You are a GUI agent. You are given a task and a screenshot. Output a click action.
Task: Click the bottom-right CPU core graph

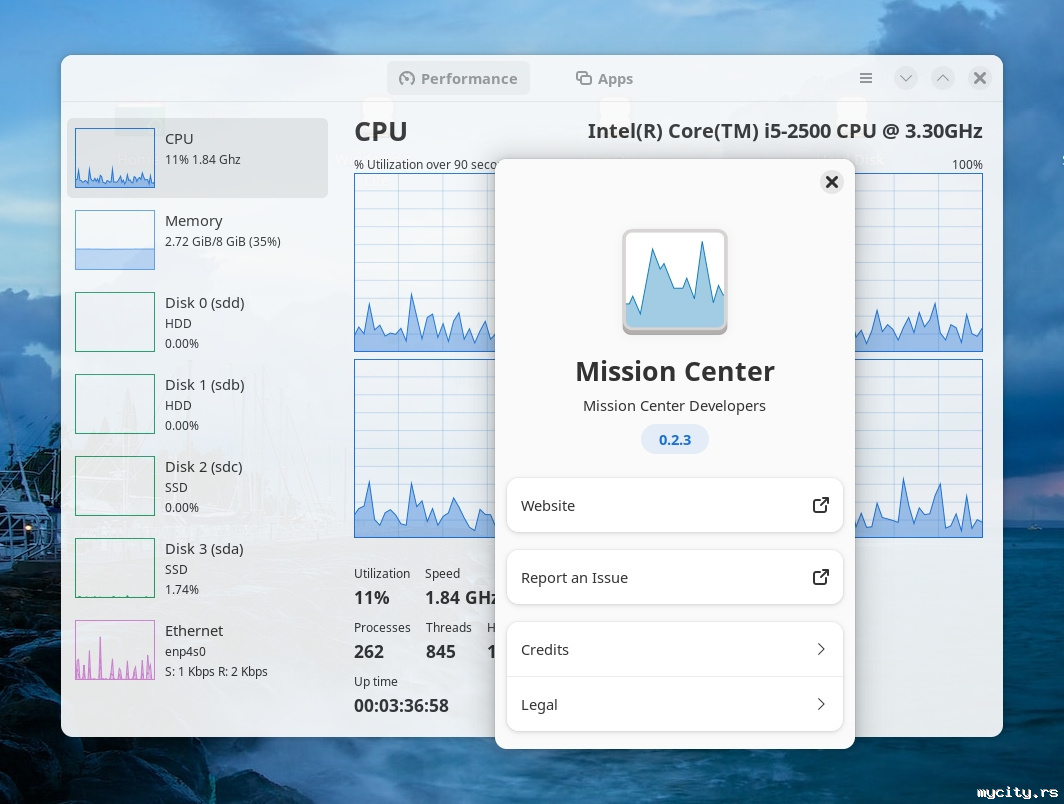click(919, 448)
